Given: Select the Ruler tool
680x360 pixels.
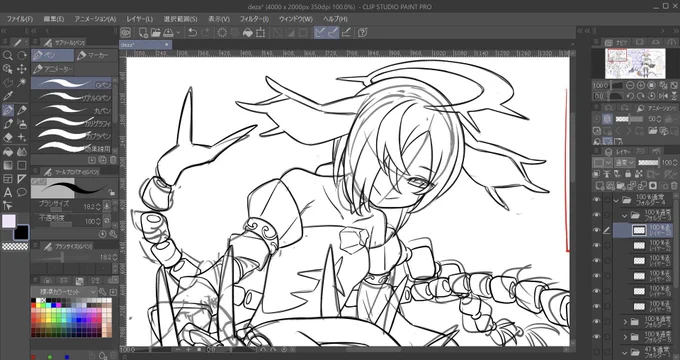Looking at the screenshot, I should [22, 179].
